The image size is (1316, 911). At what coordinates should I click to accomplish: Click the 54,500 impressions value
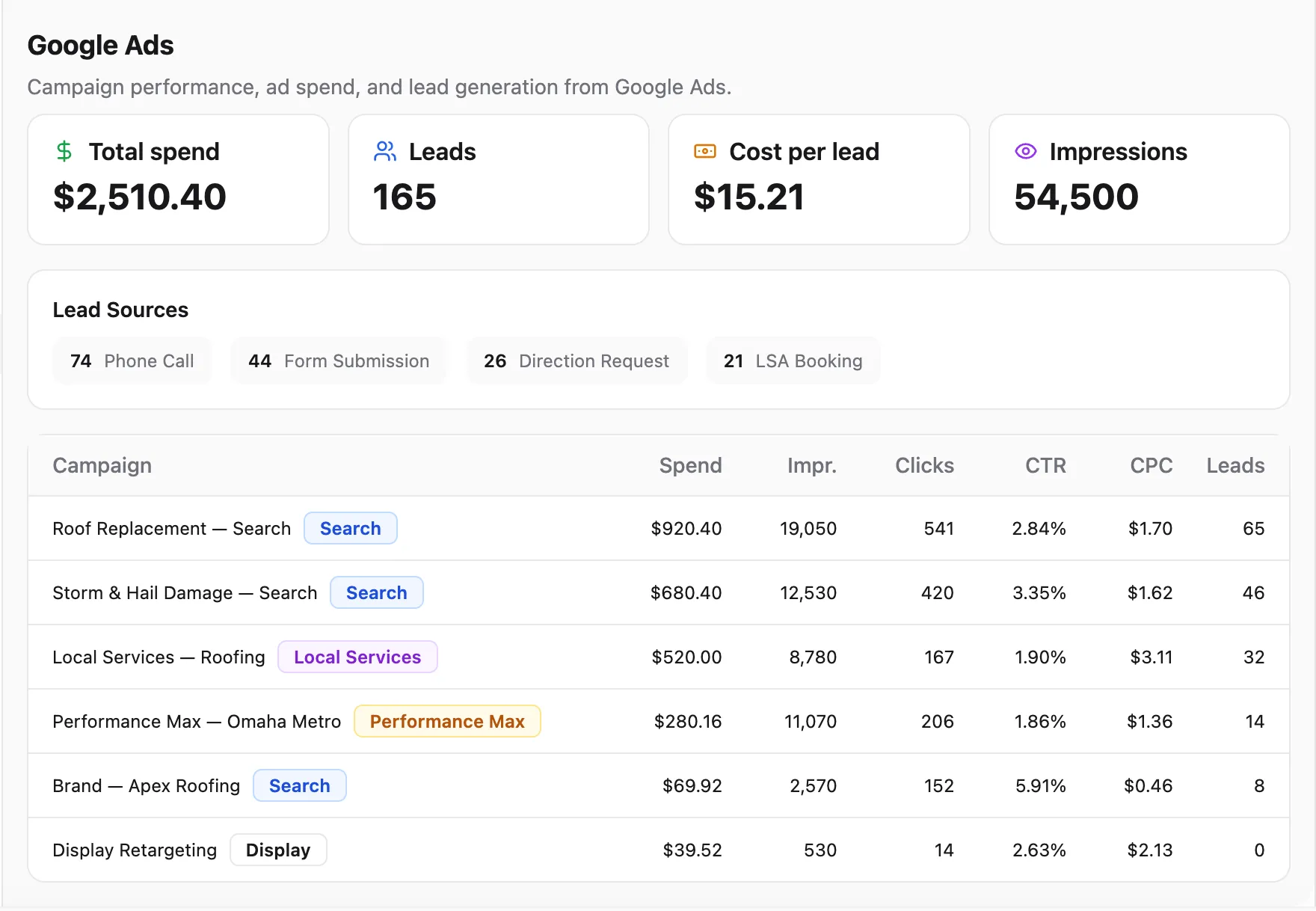pyautogui.click(x=1077, y=197)
